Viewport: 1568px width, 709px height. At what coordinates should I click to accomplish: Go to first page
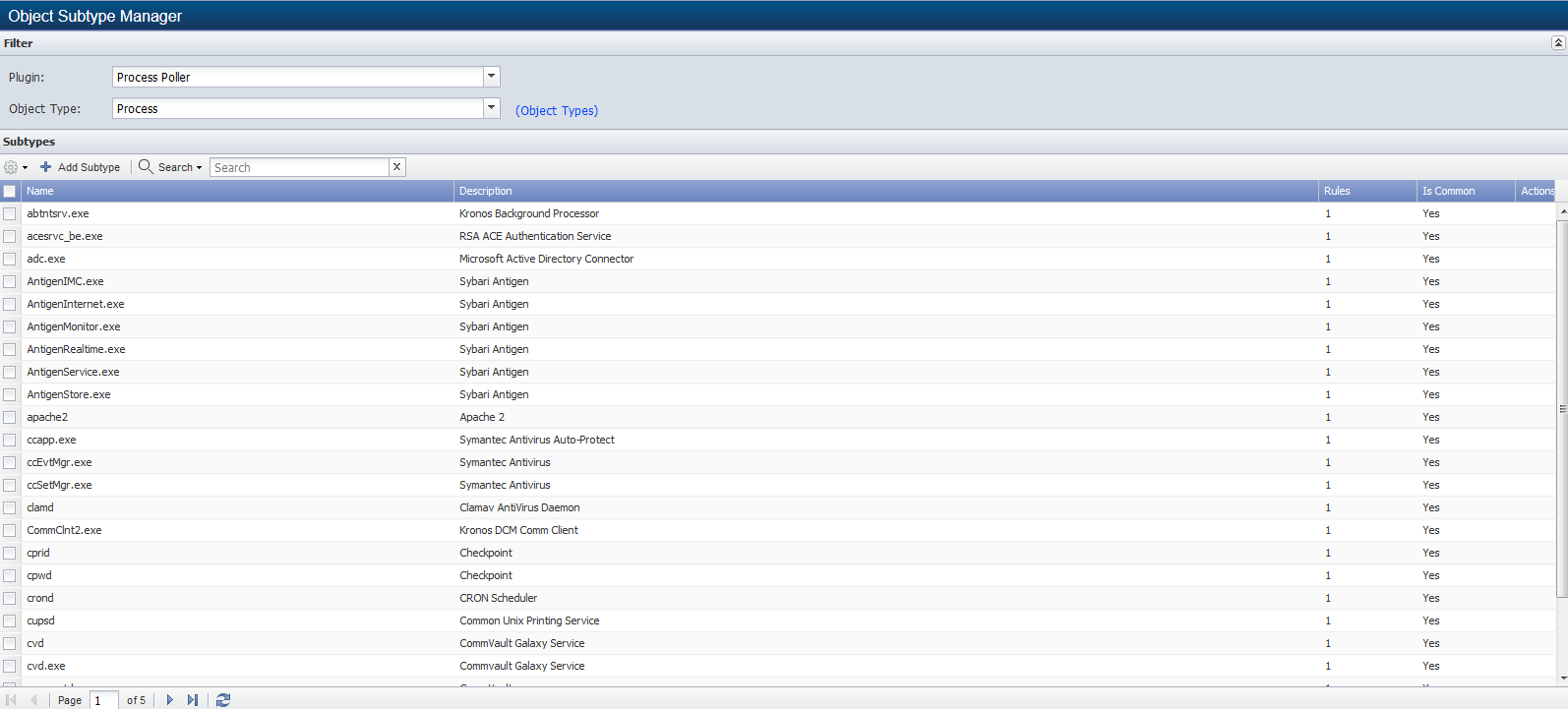pos(12,700)
